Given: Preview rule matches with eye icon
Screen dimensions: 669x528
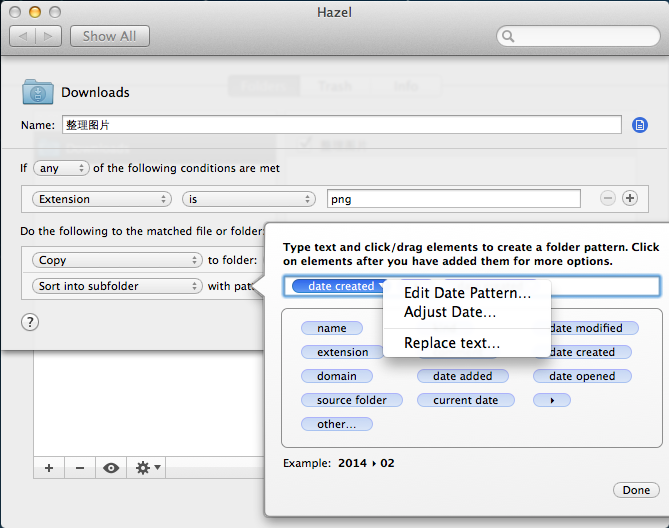Looking at the screenshot, I should coord(111,468).
